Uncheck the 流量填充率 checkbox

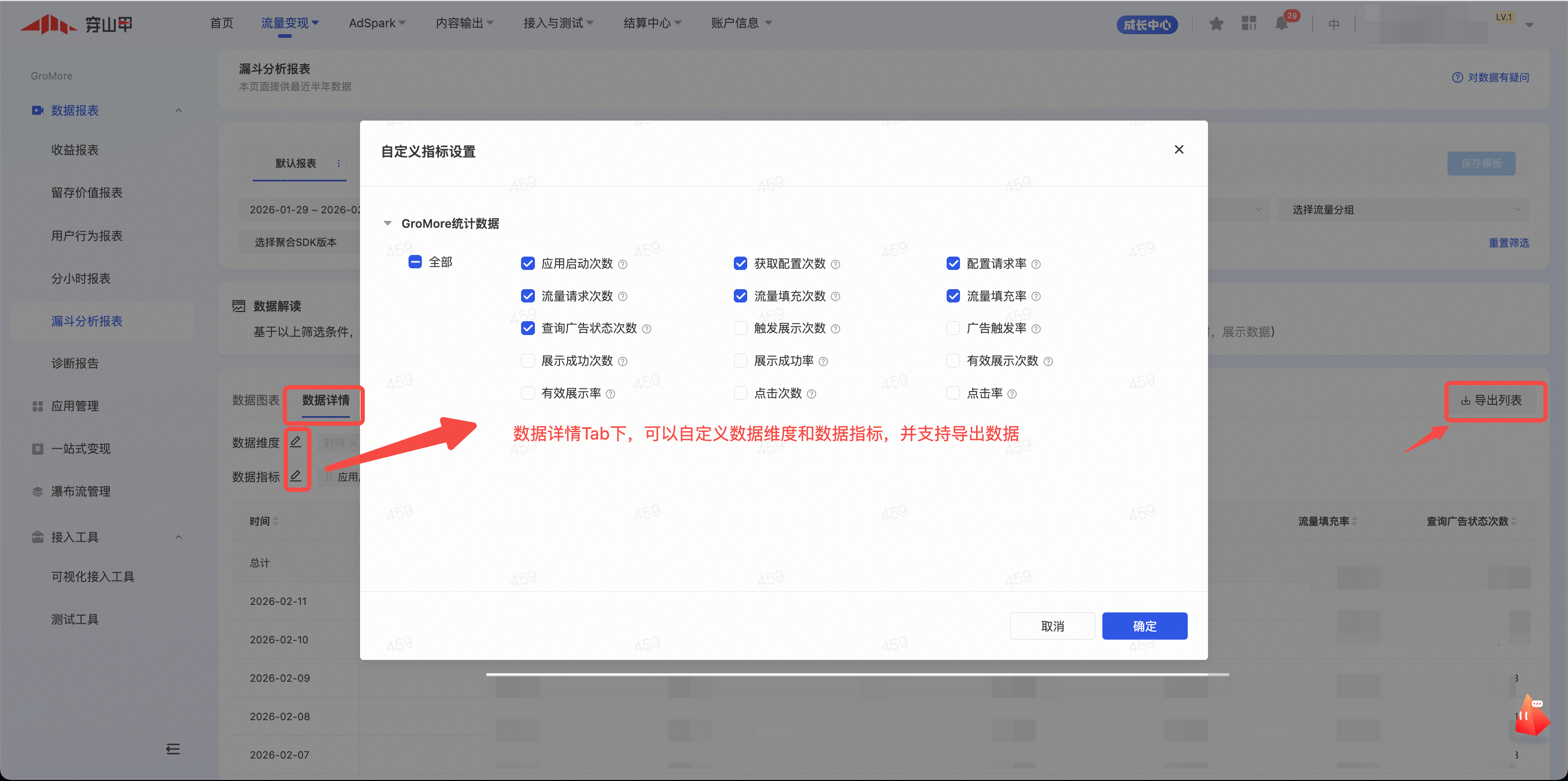pos(953,296)
